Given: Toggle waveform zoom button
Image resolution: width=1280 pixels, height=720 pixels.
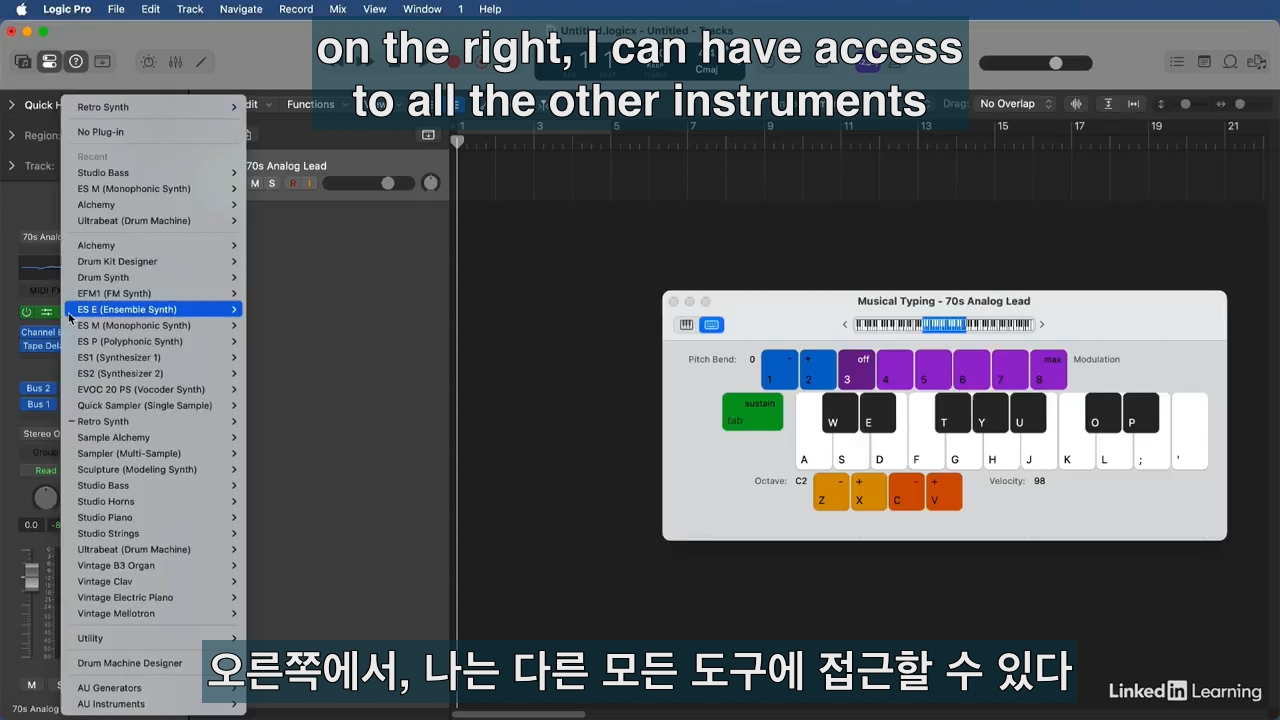Looking at the screenshot, I should pyautogui.click(x=1077, y=104).
